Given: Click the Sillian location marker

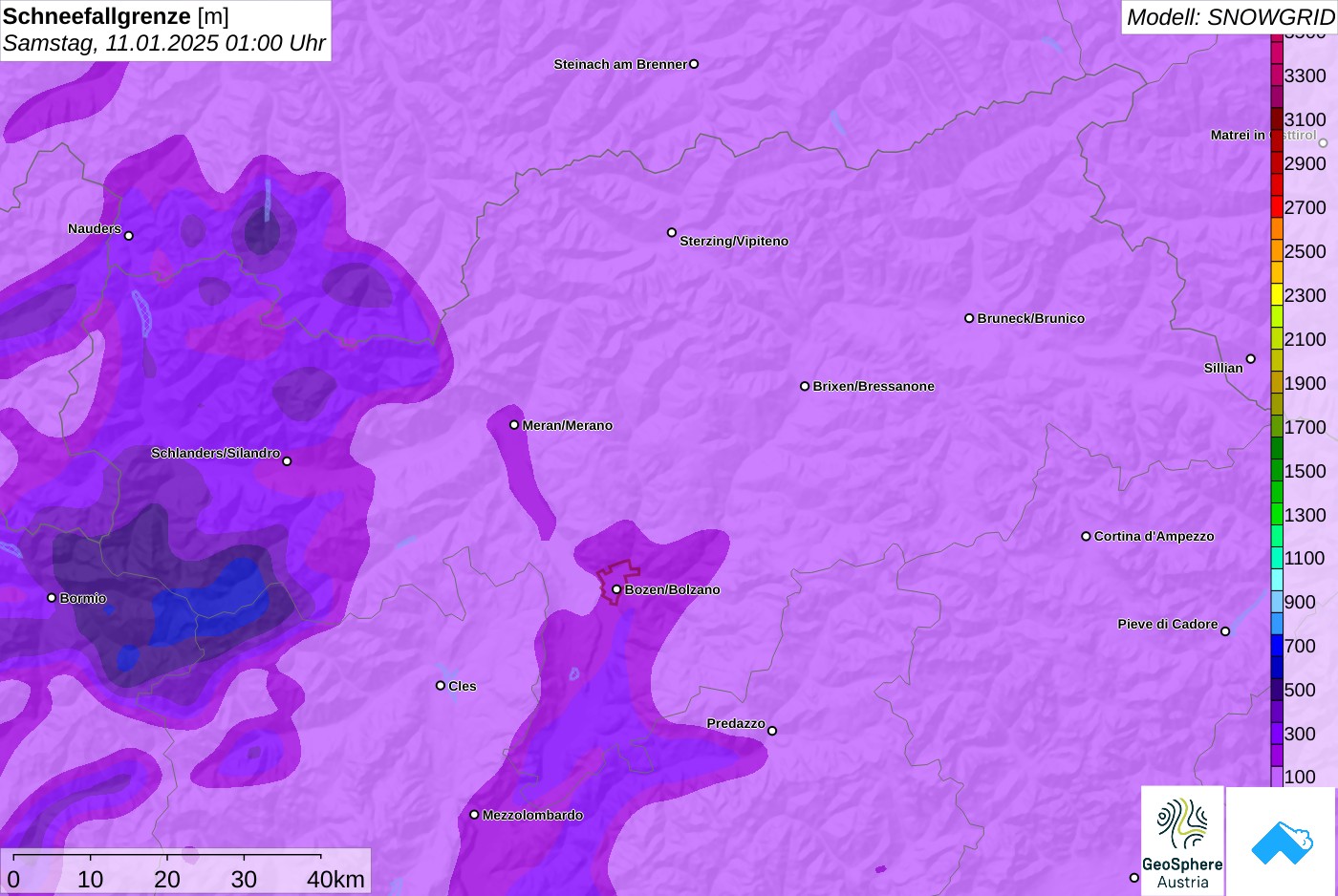Looking at the screenshot, I should point(1251,359).
